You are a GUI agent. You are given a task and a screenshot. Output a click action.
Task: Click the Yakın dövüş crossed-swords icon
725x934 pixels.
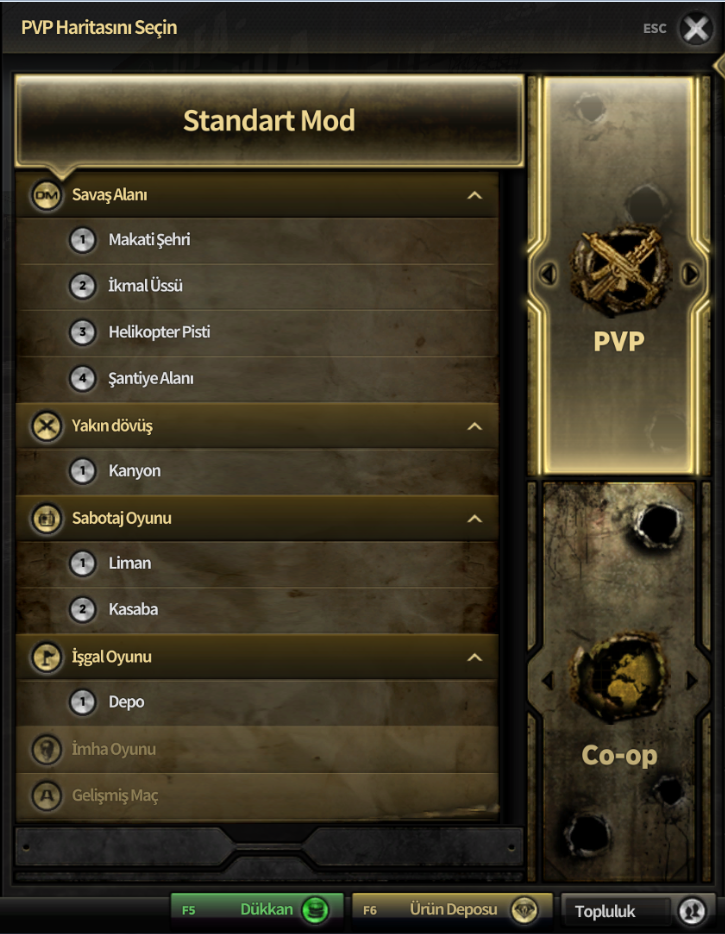click(47, 426)
